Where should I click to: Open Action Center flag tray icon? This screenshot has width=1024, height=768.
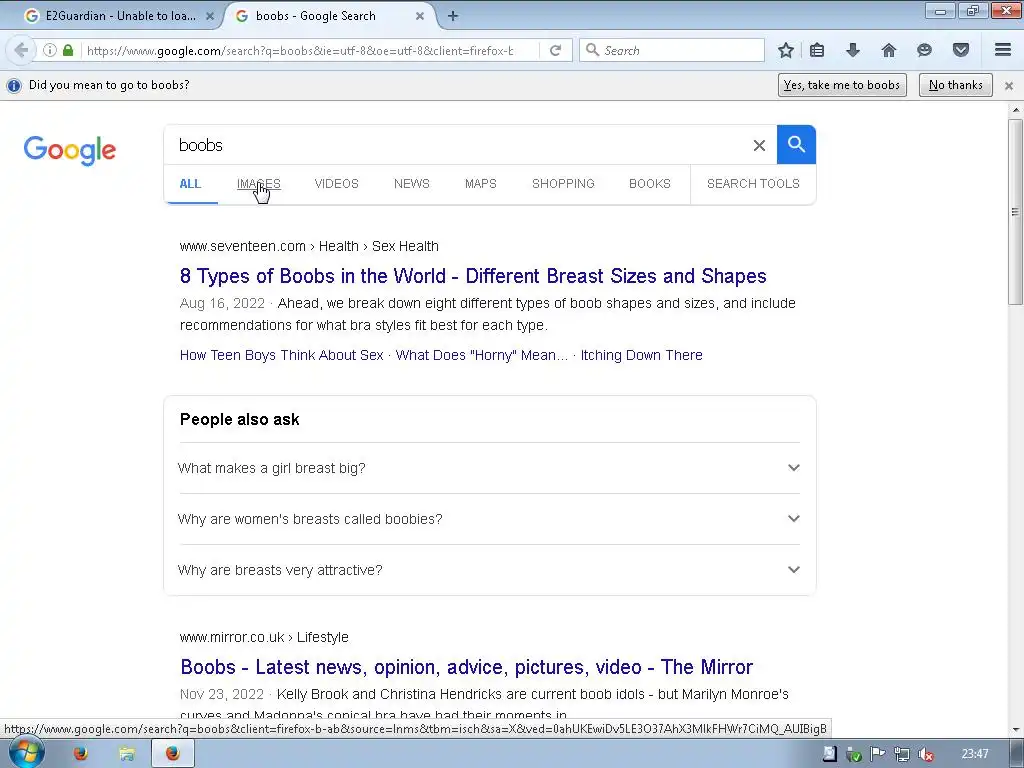878,754
